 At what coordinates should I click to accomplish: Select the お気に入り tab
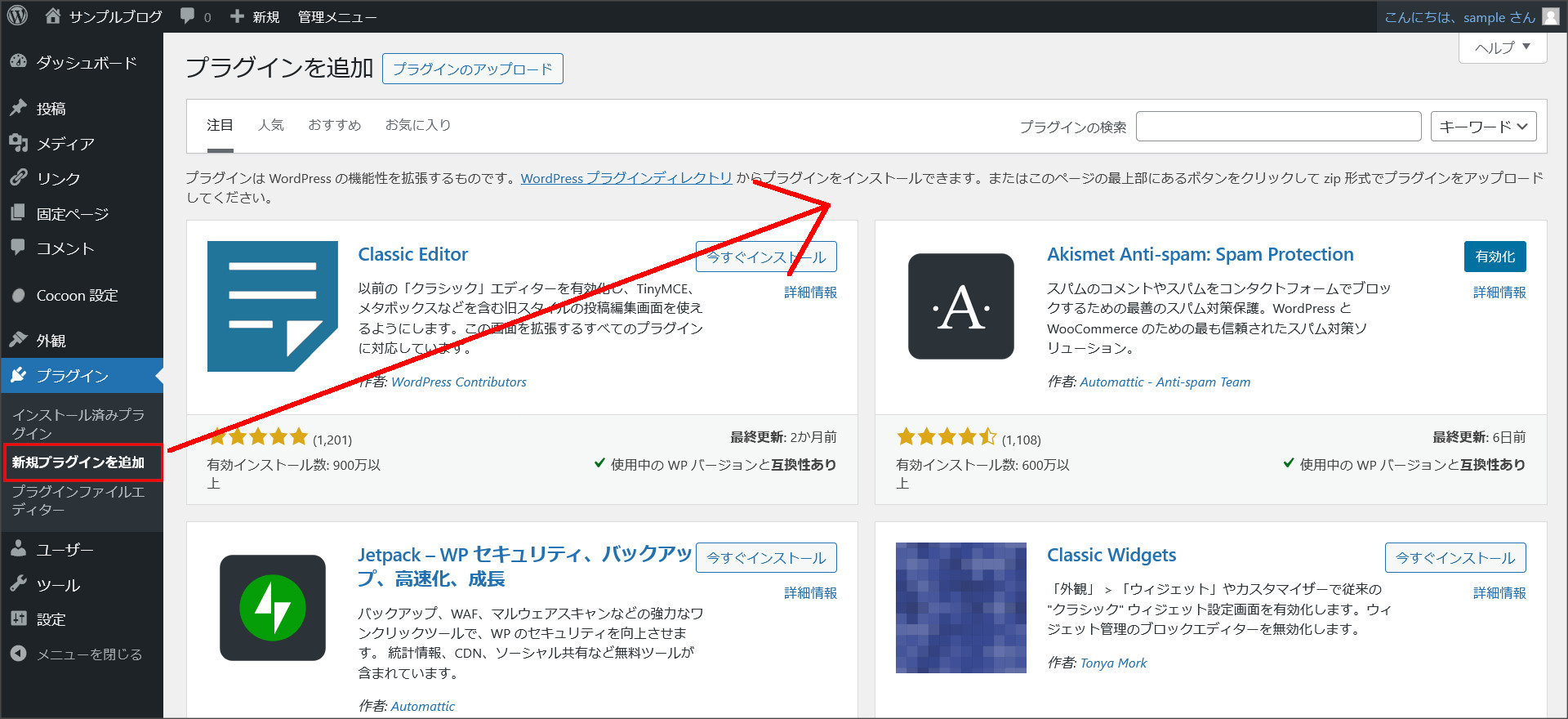point(417,125)
